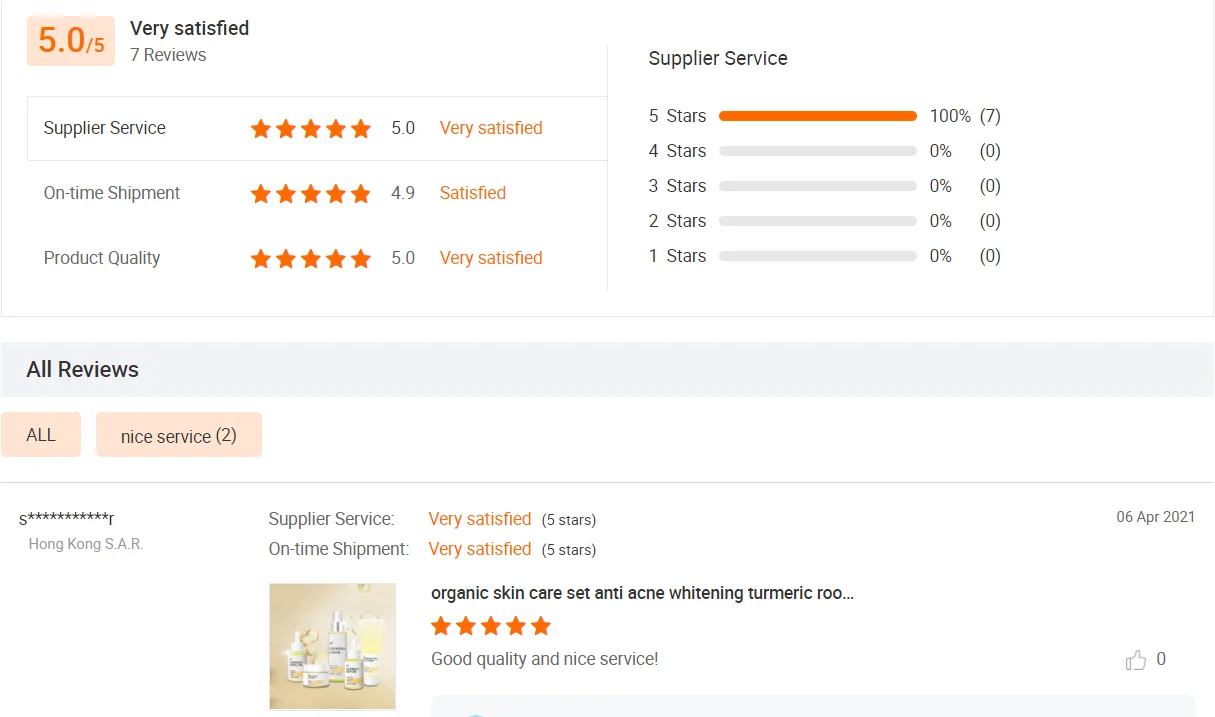Click the thumbs-up helpful icon

(1136, 660)
